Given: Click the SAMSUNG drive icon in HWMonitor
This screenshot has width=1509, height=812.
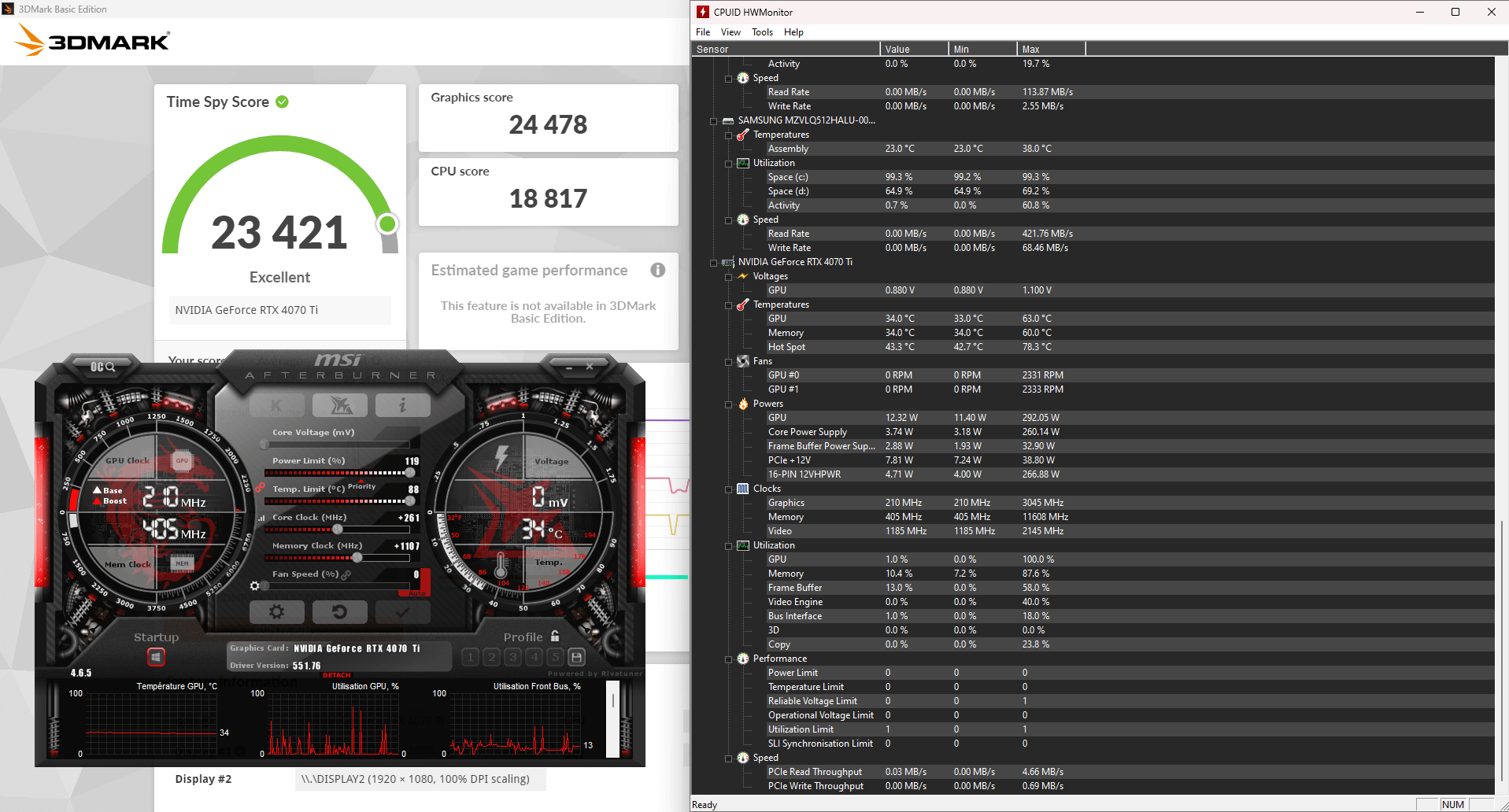Looking at the screenshot, I should (x=728, y=120).
